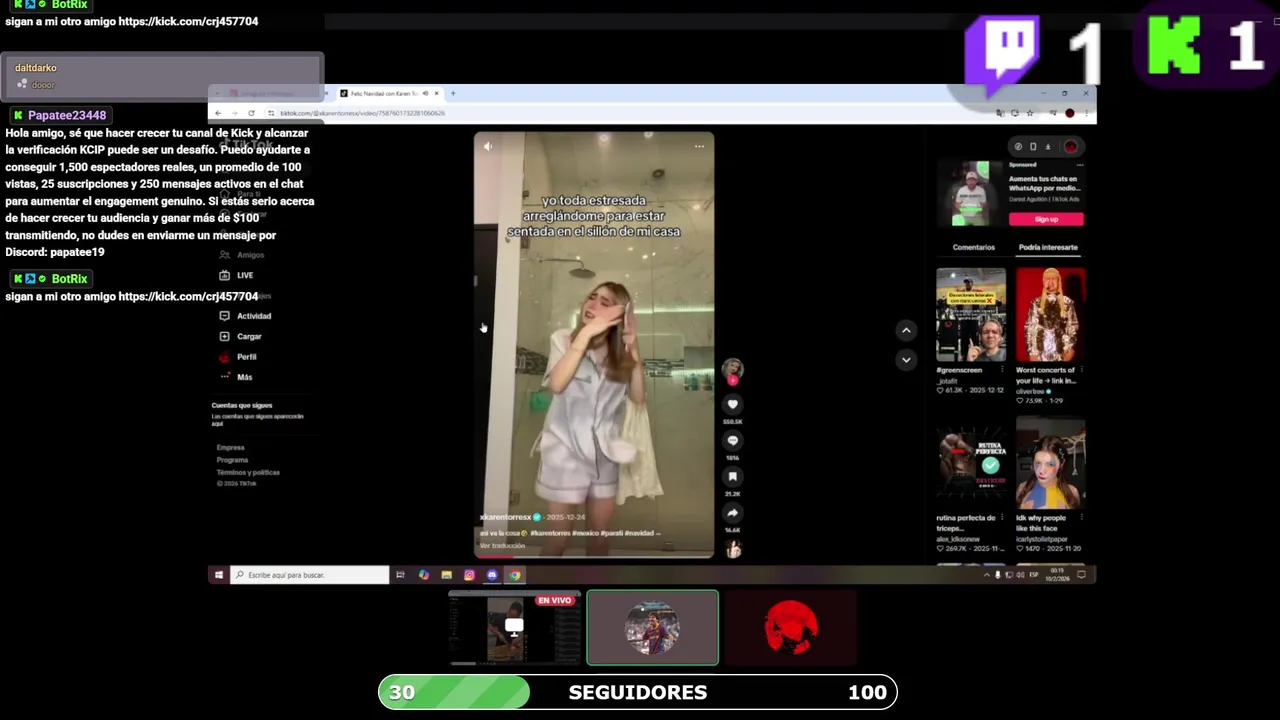Image resolution: width=1280 pixels, height=720 pixels.
Task: Click the Papatee23448 username in chat
Action: pos(67,115)
